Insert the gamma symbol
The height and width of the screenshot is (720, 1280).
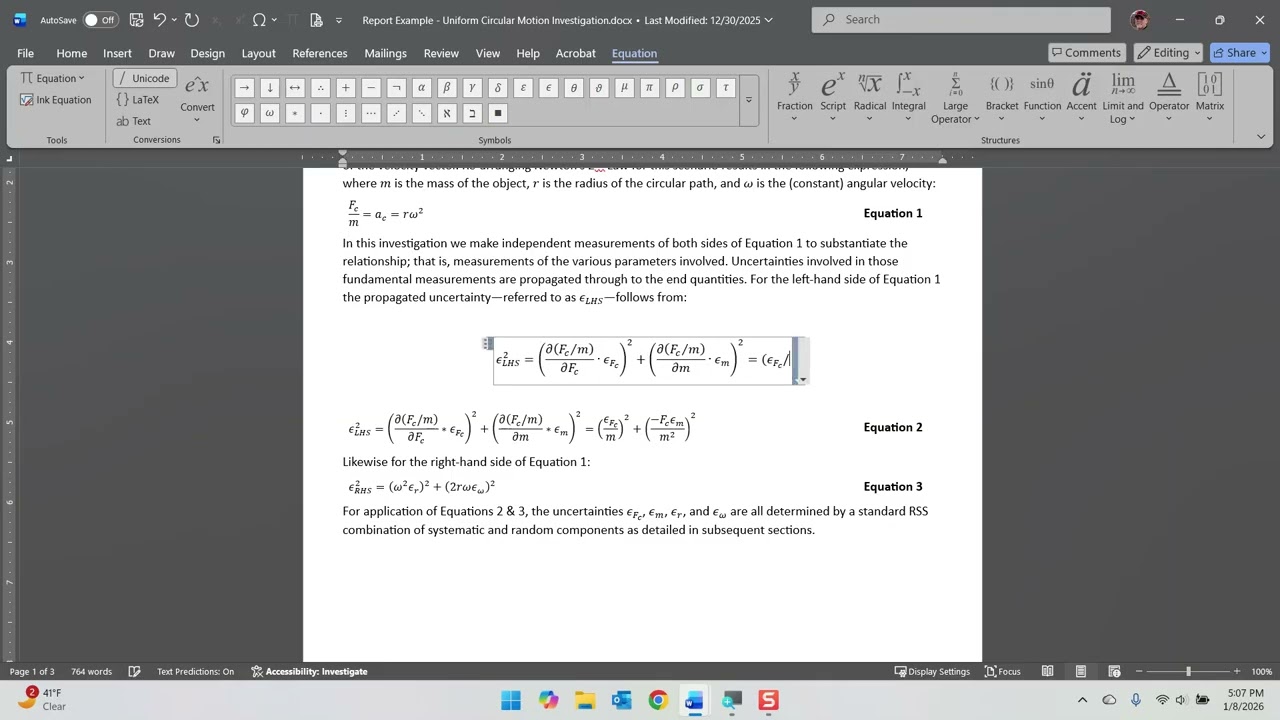point(472,88)
